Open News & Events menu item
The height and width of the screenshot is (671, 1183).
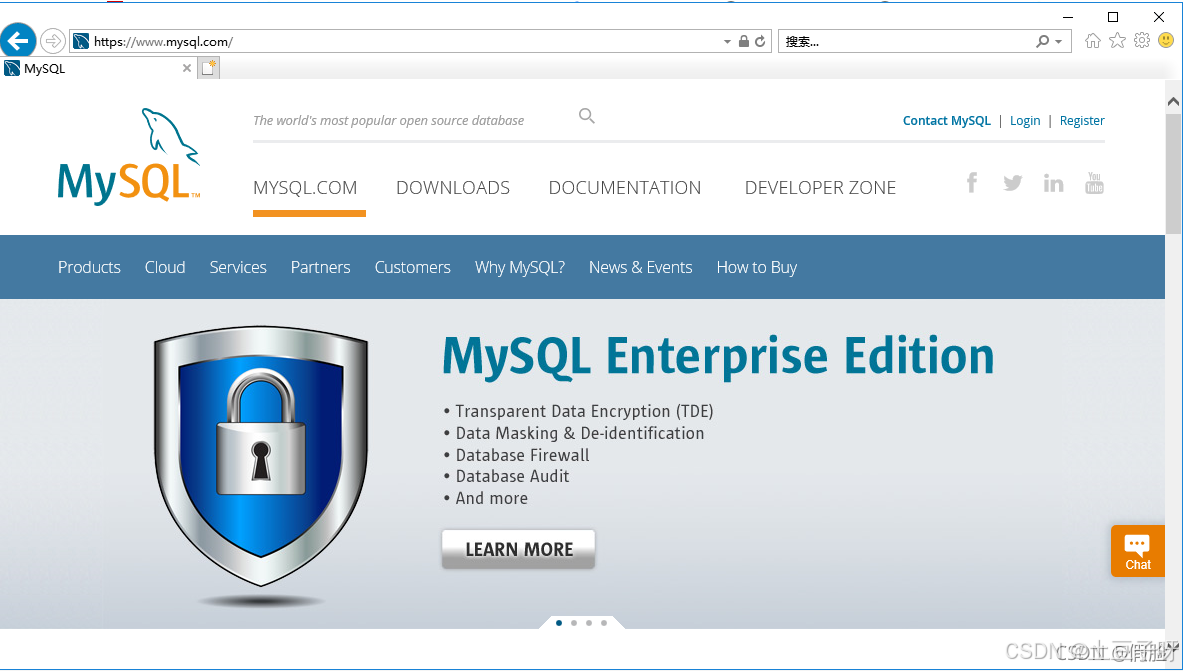[x=641, y=267]
